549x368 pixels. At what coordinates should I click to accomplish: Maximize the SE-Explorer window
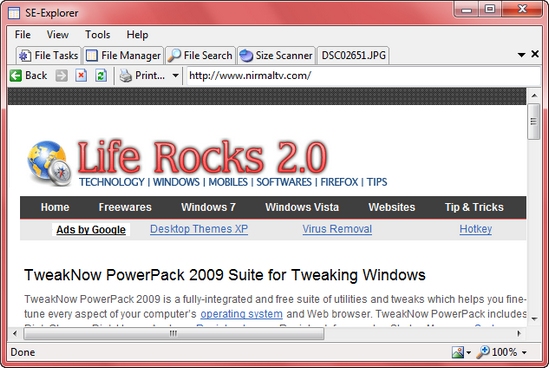[490, 9]
